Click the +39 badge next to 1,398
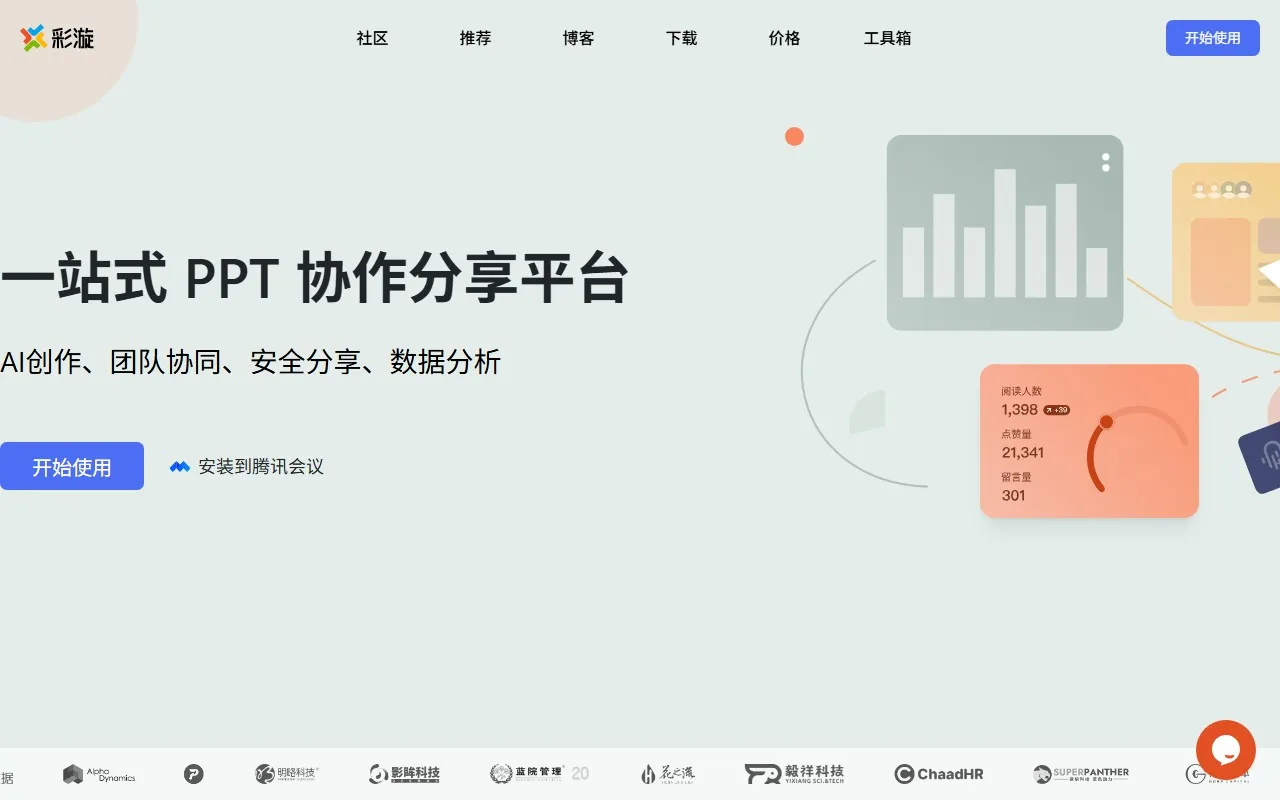 [1055, 409]
